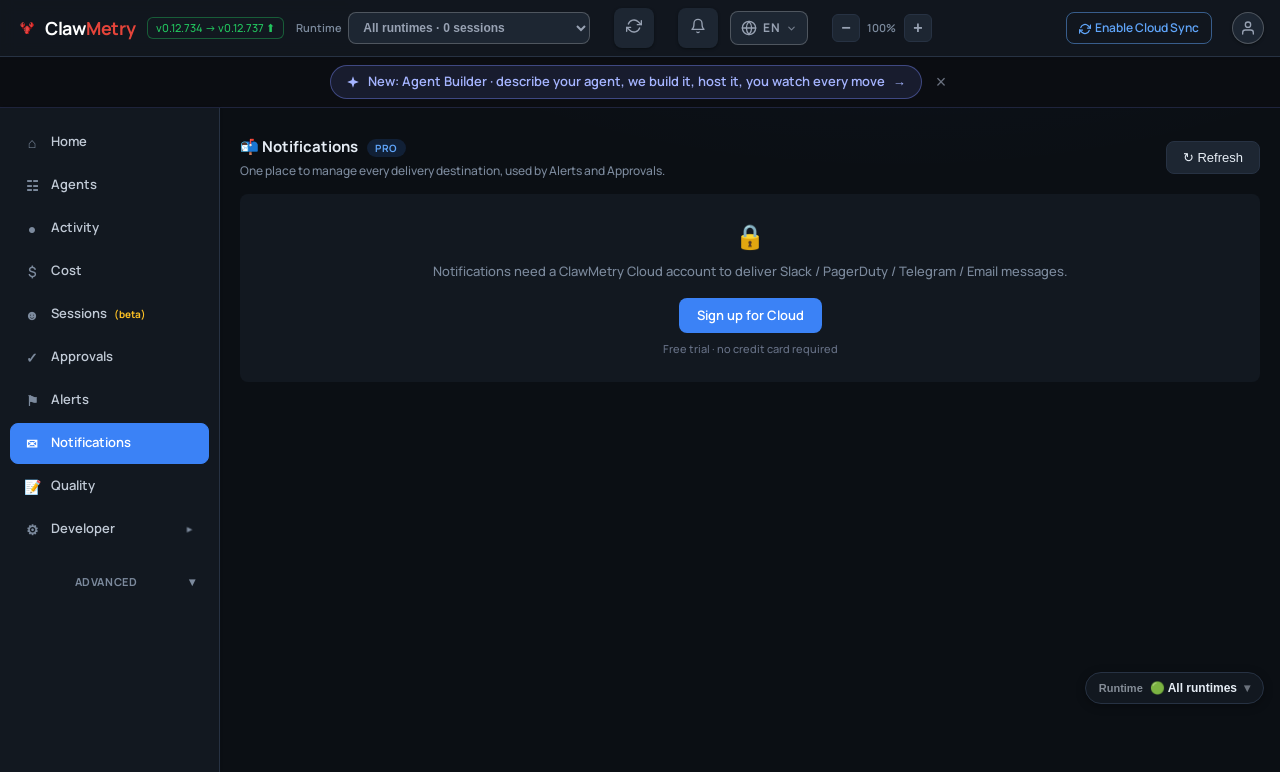Viewport: 1280px width, 772px height.
Task: Click the mailbox icon beside the heading
Action: tap(249, 147)
